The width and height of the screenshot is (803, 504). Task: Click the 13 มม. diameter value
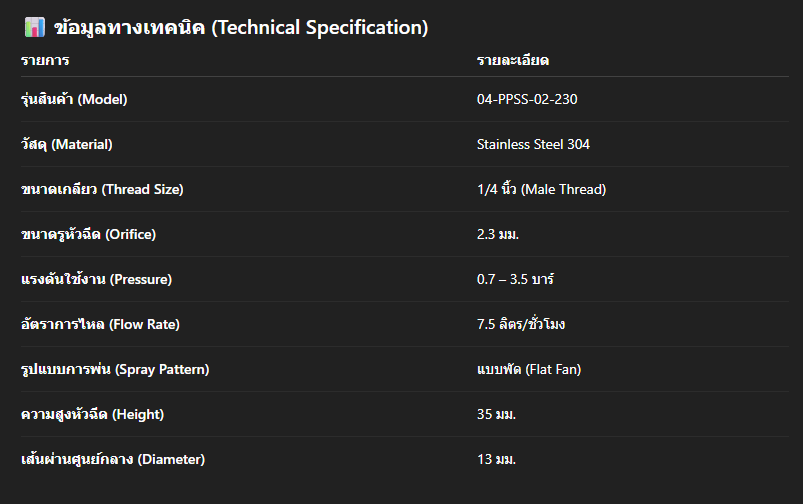click(x=497, y=459)
